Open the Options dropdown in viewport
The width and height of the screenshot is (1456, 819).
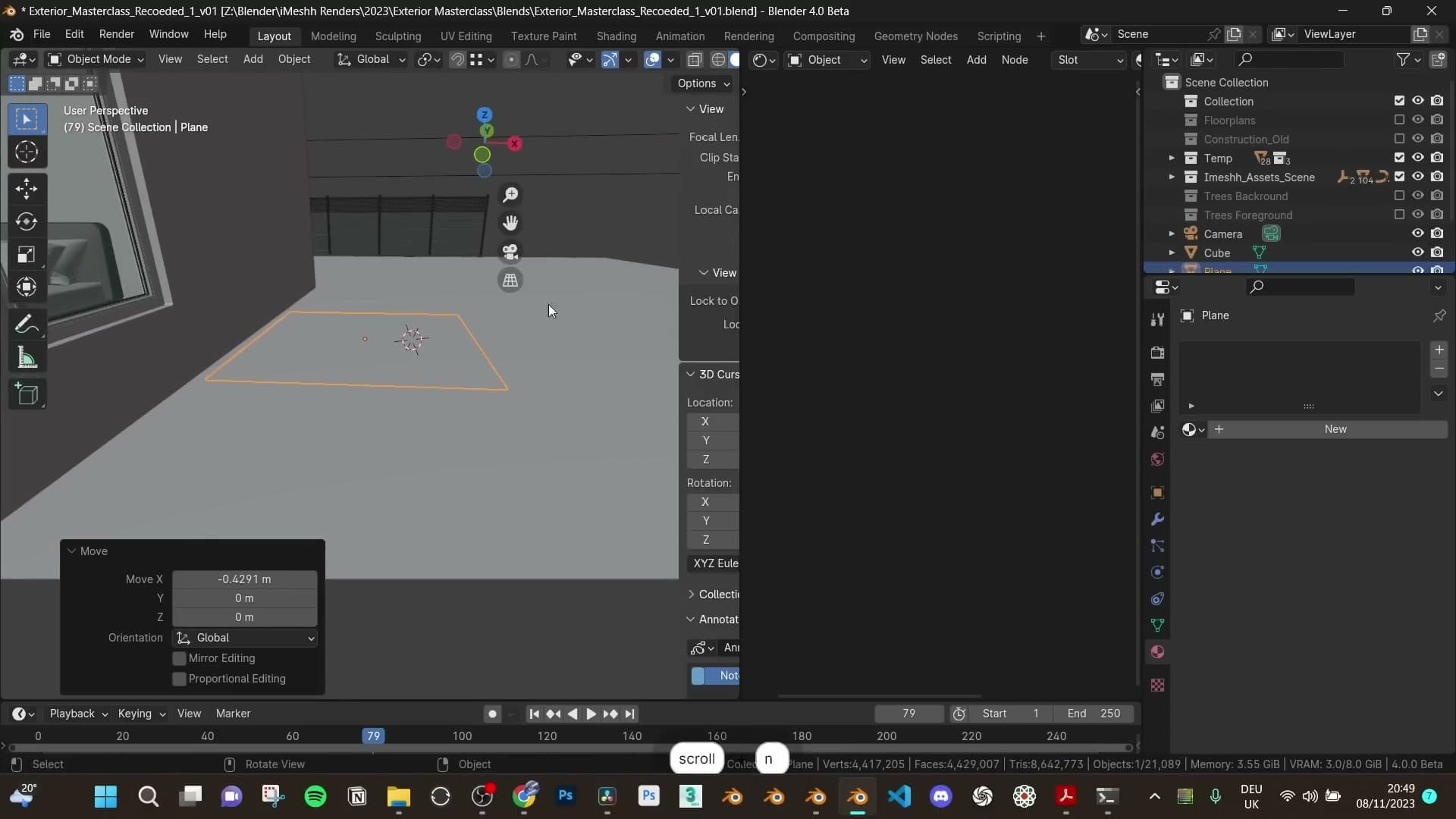(704, 83)
